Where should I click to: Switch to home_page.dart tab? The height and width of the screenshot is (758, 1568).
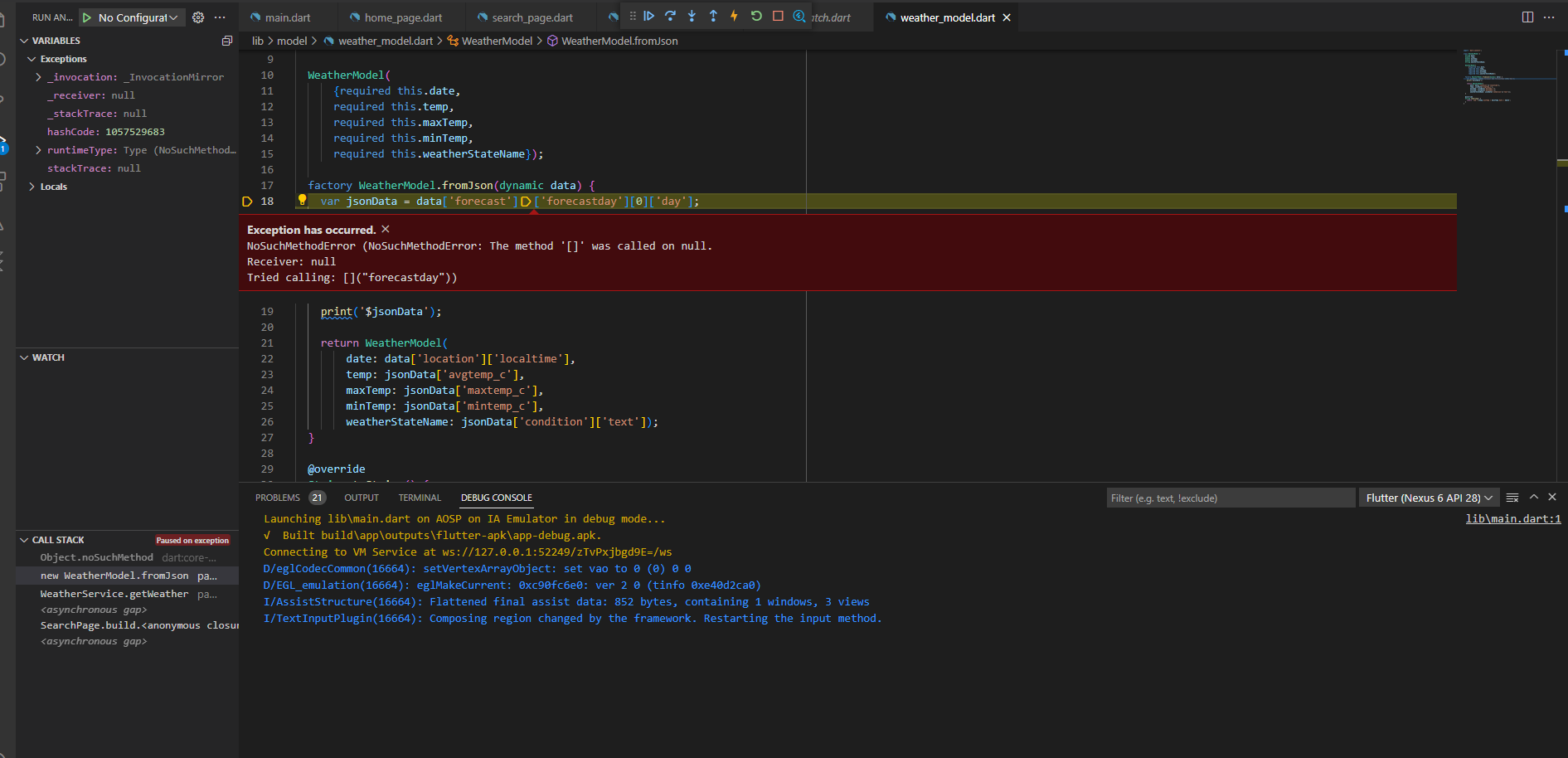pyautogui.click(x=403, y=17)
